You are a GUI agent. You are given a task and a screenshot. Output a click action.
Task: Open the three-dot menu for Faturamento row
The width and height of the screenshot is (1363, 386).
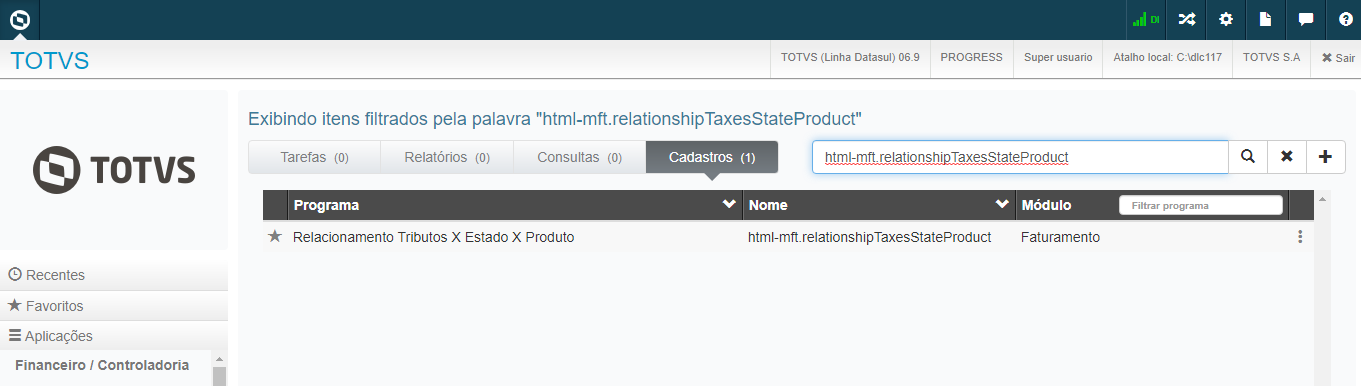(1300, 237)
